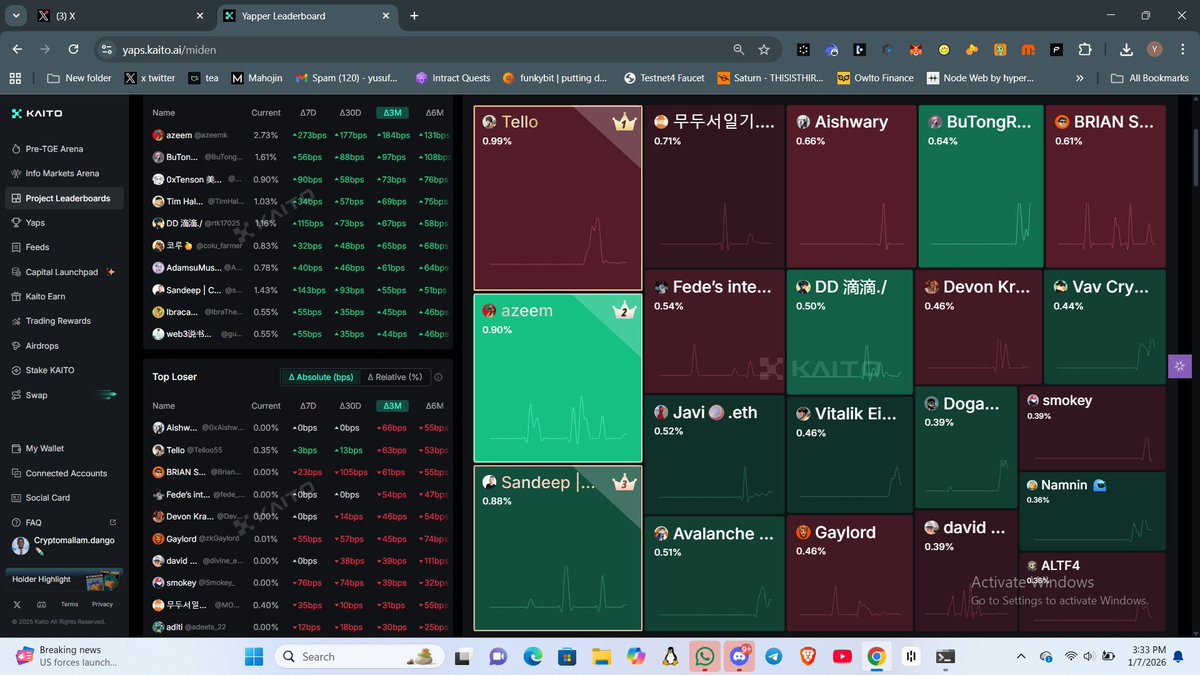
Task: Sort the upper table by Δ3M
Action: pyautogui.click(x=391, y=113)
